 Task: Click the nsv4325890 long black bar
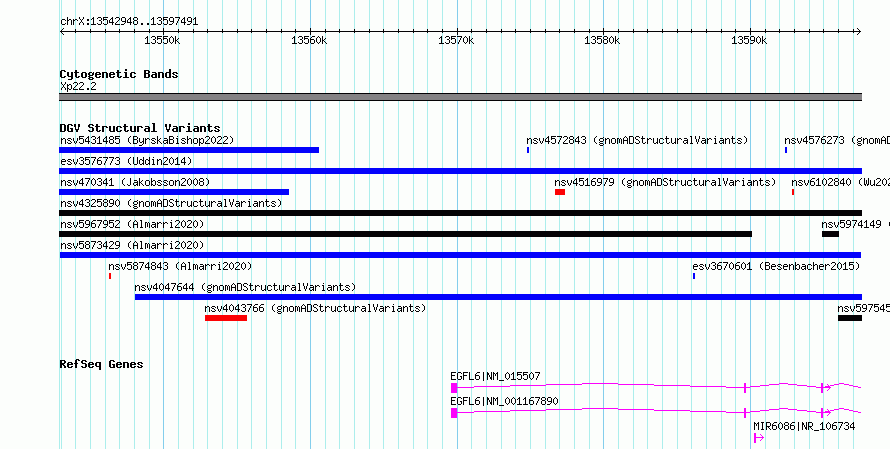[461, 213]
